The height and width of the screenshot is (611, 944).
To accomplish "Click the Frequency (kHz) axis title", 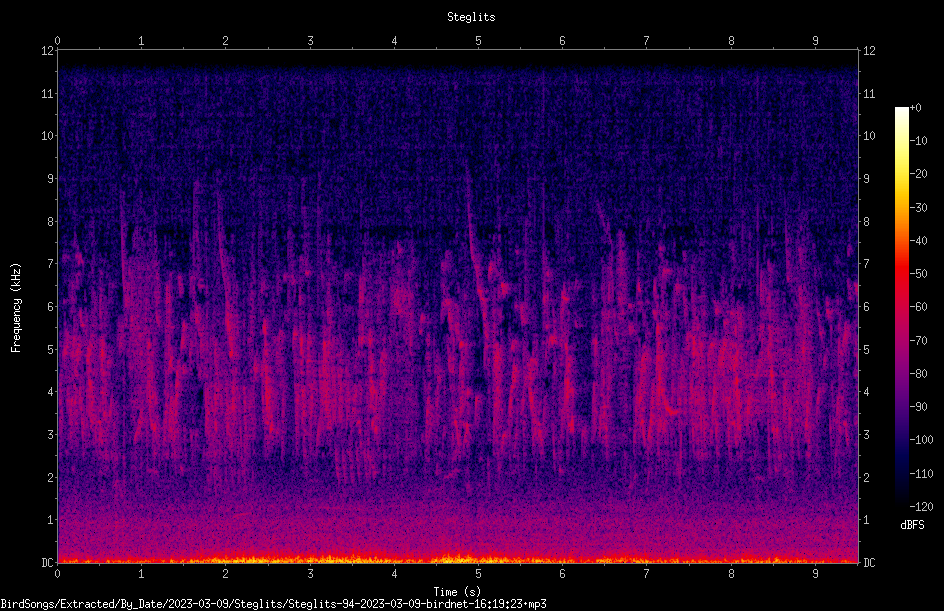I will (x=16, y=307).
